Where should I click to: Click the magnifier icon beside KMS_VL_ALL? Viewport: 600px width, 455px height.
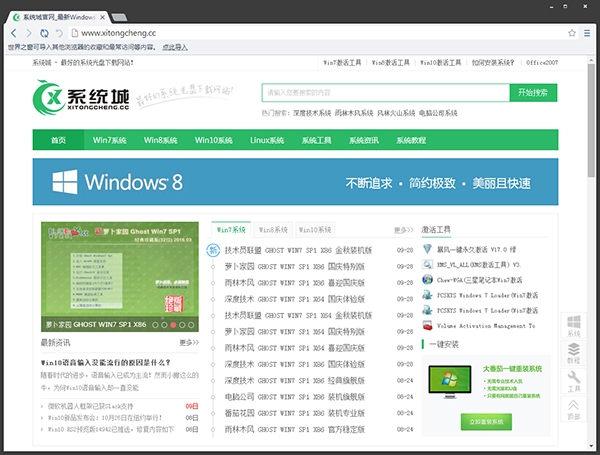pos(427,264)
